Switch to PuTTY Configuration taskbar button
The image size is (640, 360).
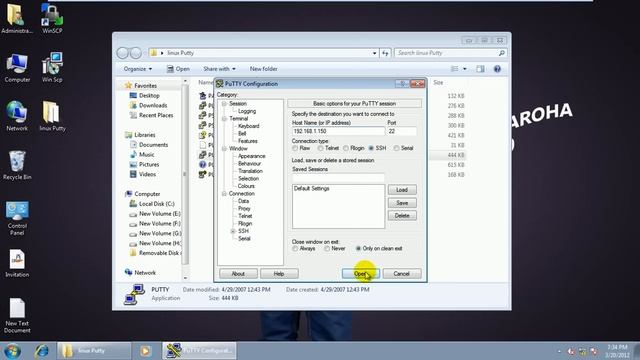(200, 351)
